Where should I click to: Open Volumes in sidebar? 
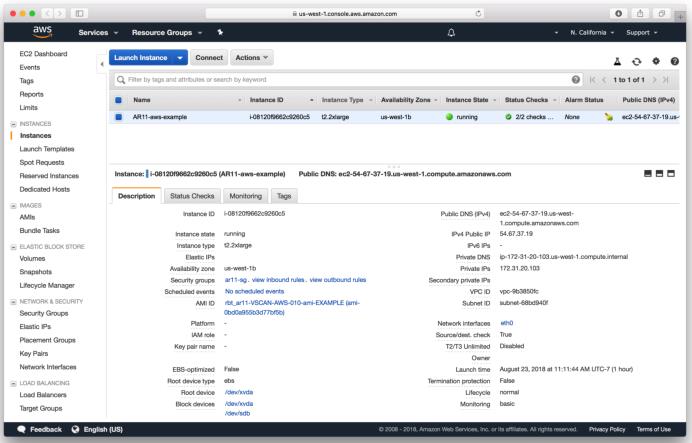tap(32, 259)
